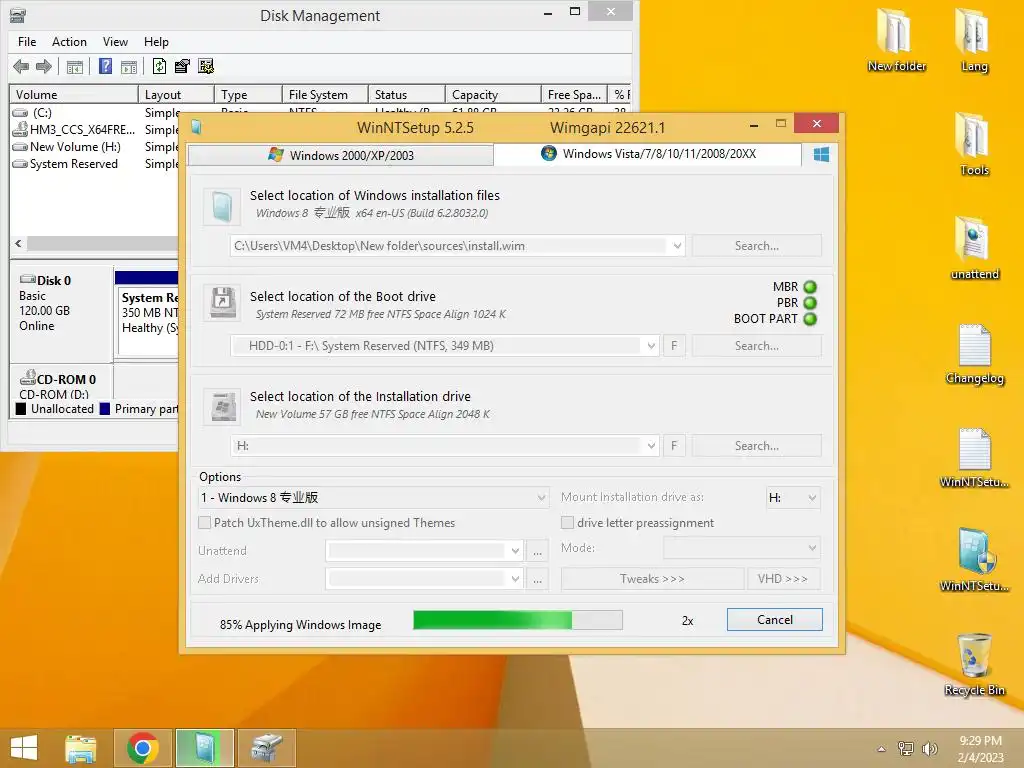Click the PBR green status indicator
The height and width of the screenshot is (768, 1024).
click(x=810, y=303)
